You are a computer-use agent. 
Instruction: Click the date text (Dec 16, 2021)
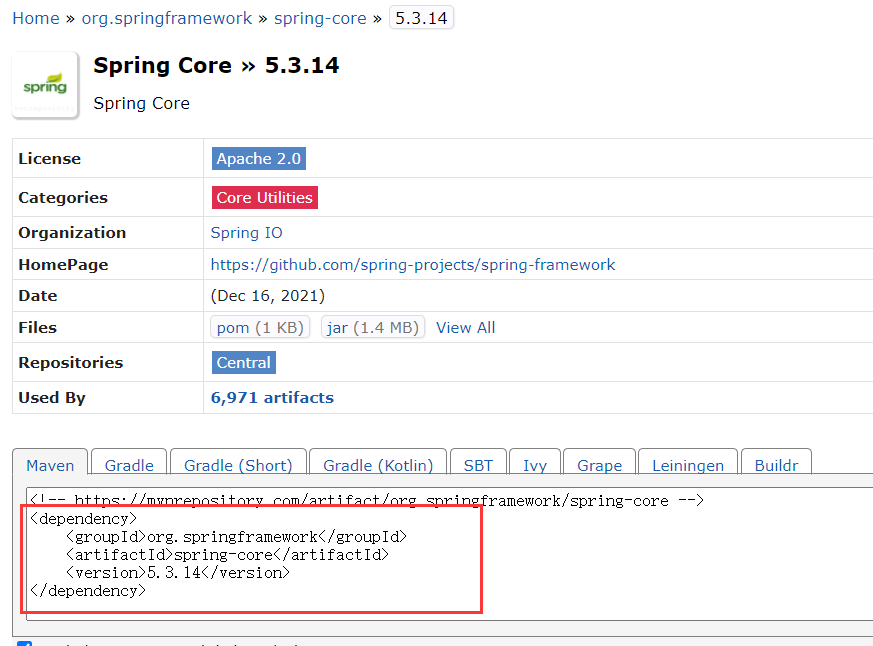pos(268,296)
